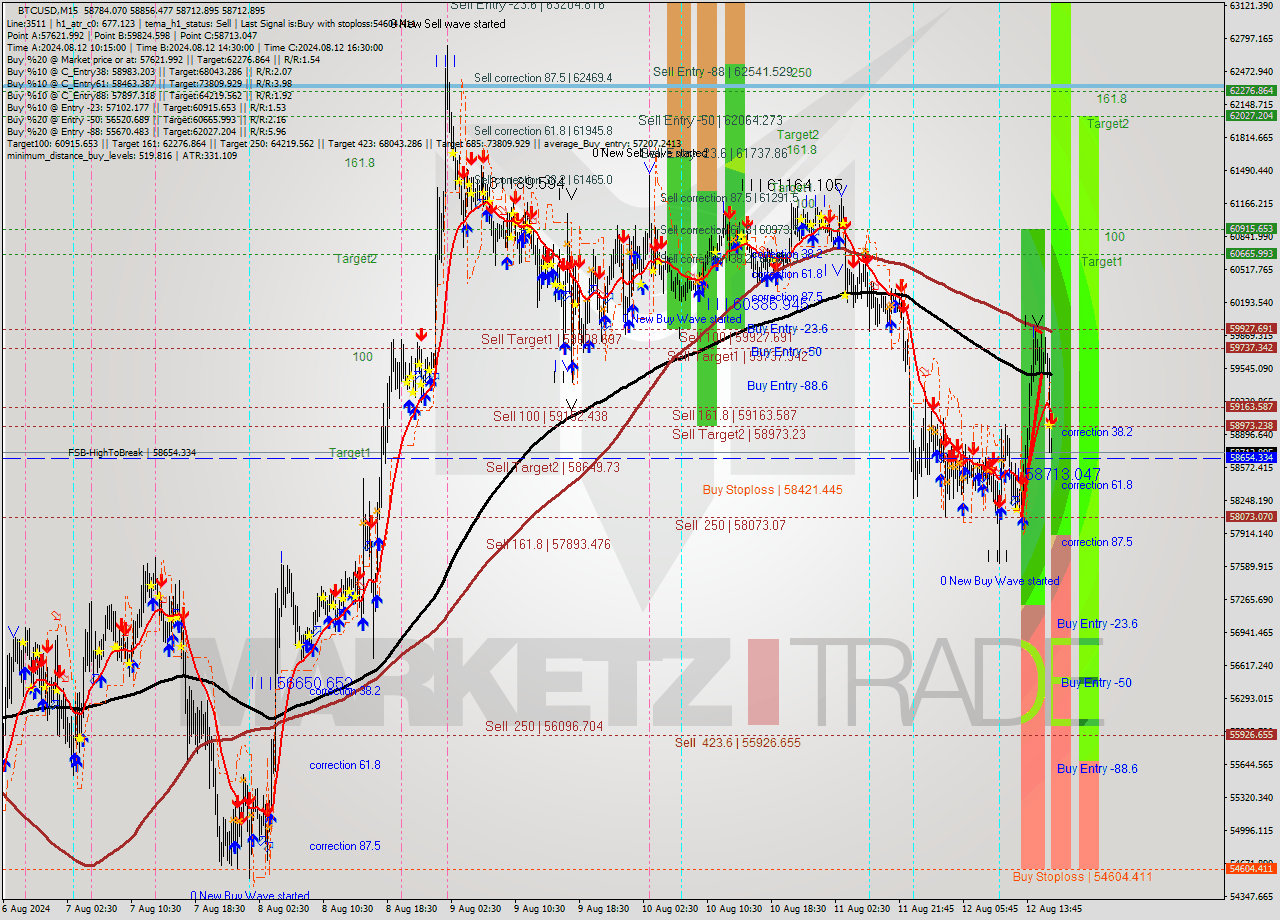This screenshot has width=1280, height=920.
Task: Click 'Sell 161.8 | 57893.476' label
Action: (548, 544)
